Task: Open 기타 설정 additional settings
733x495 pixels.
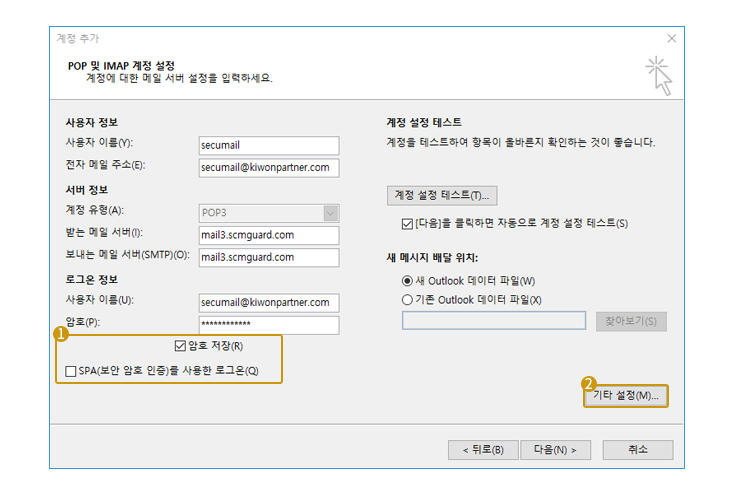Action: coord(625,396)
